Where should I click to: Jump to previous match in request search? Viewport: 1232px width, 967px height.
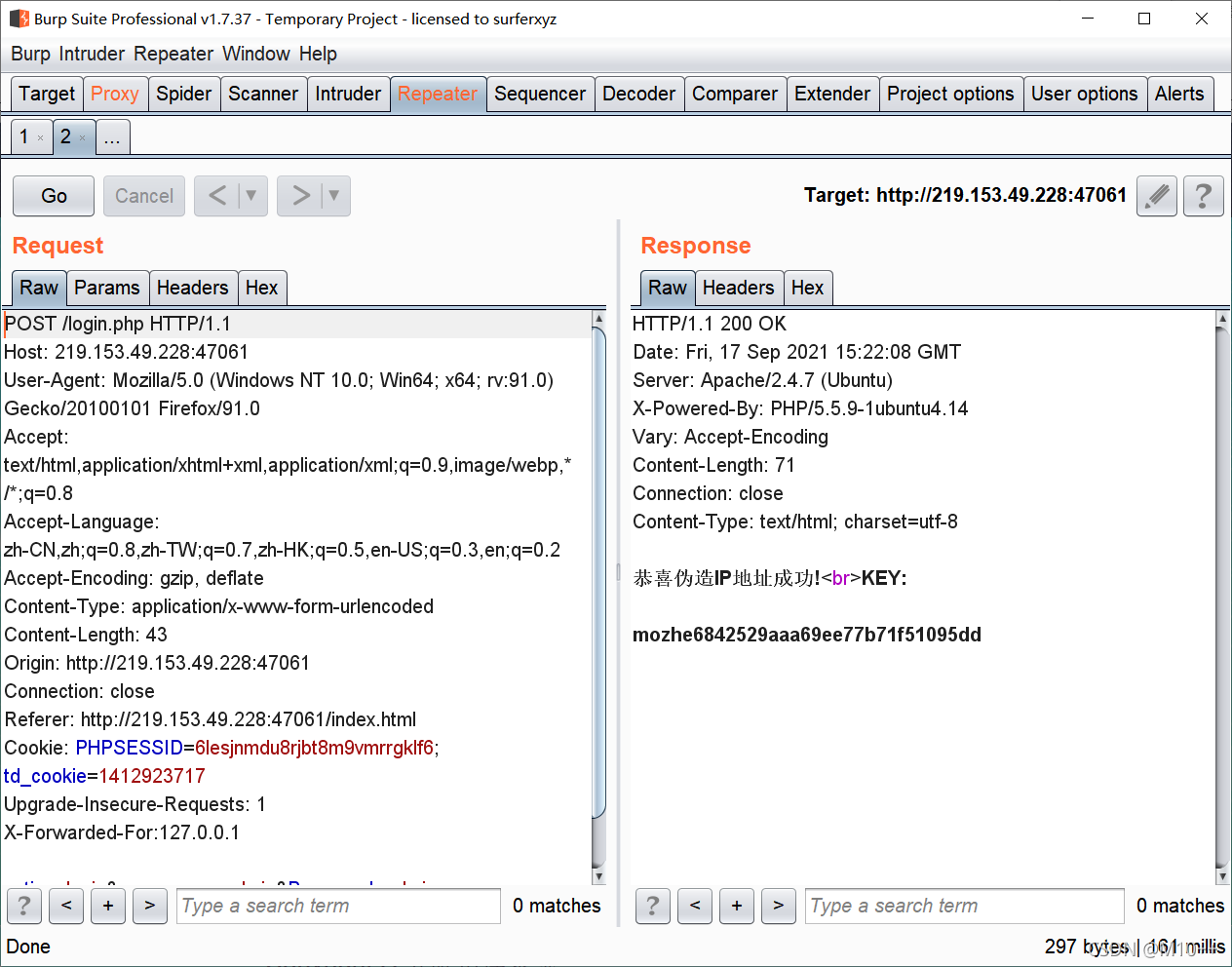pos(66,906)
